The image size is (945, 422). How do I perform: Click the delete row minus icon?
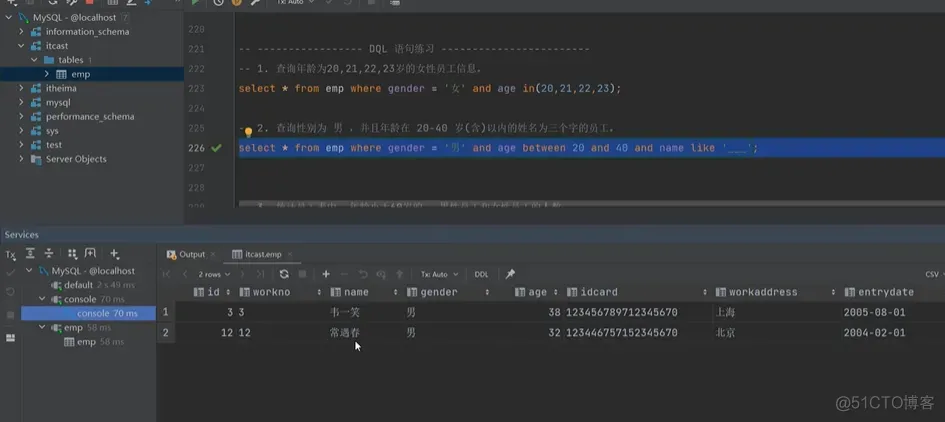tap(344, 274)
